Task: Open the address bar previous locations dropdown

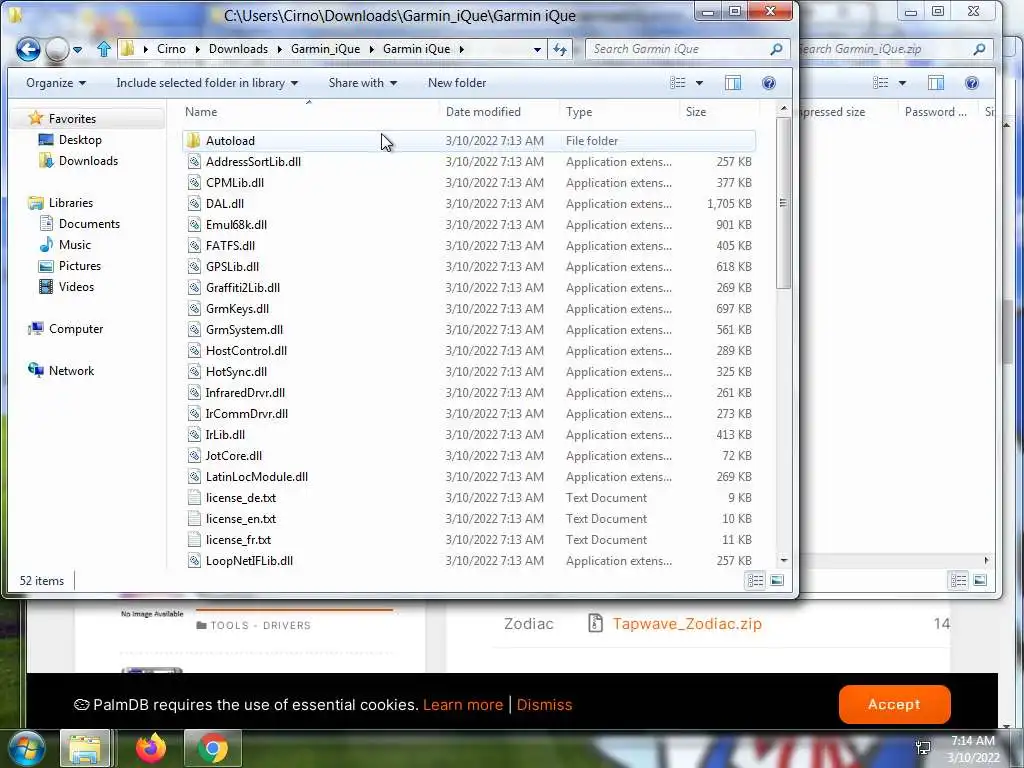Action: [537, 50]
